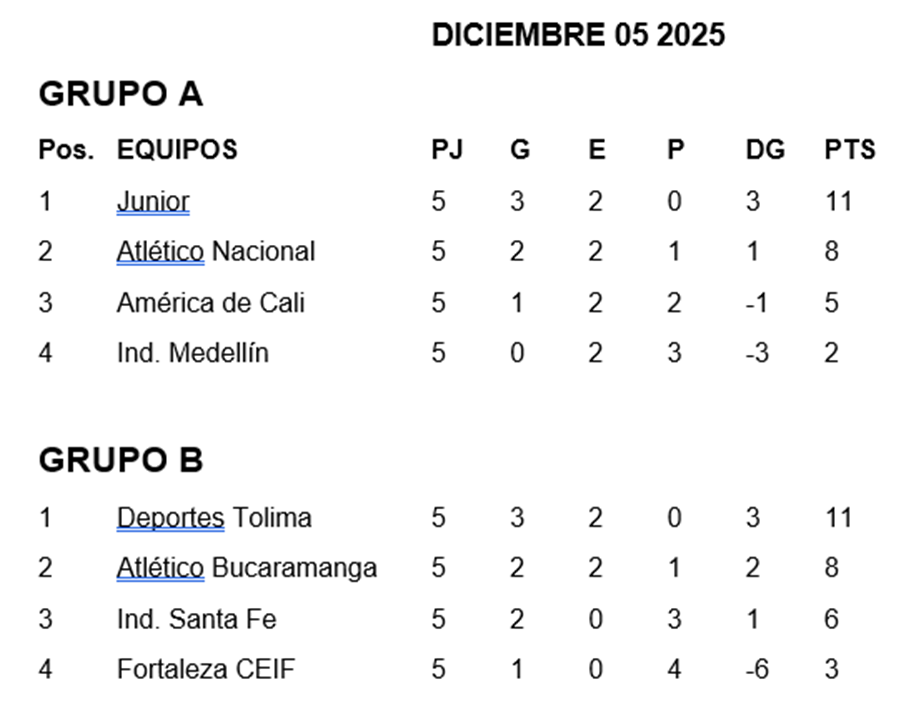Click the PTS column header
Image resolution: width=900 pixels, height=717 pixels.
point(849,150)
